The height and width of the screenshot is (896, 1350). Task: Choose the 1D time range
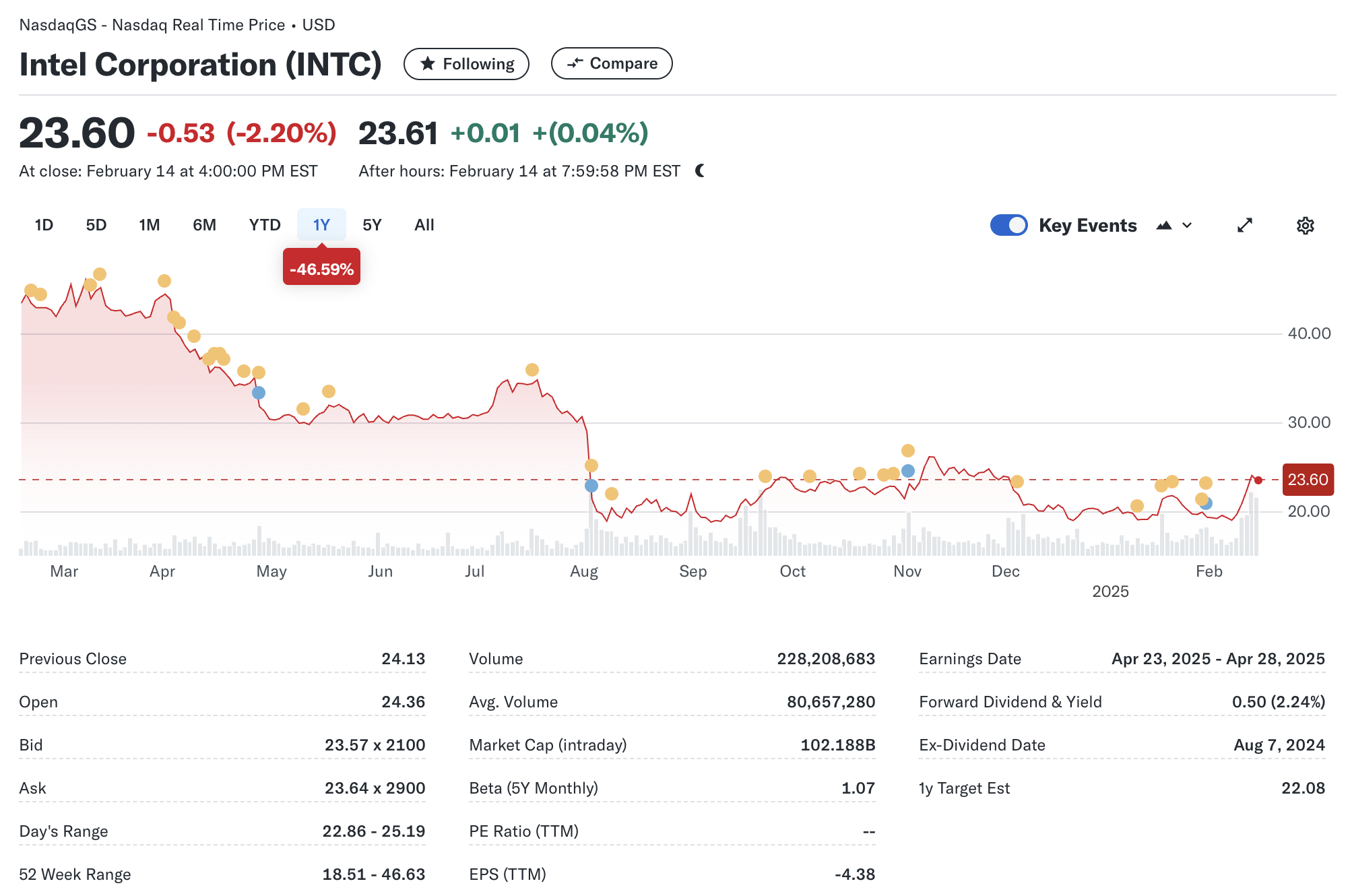pos(44,225)
